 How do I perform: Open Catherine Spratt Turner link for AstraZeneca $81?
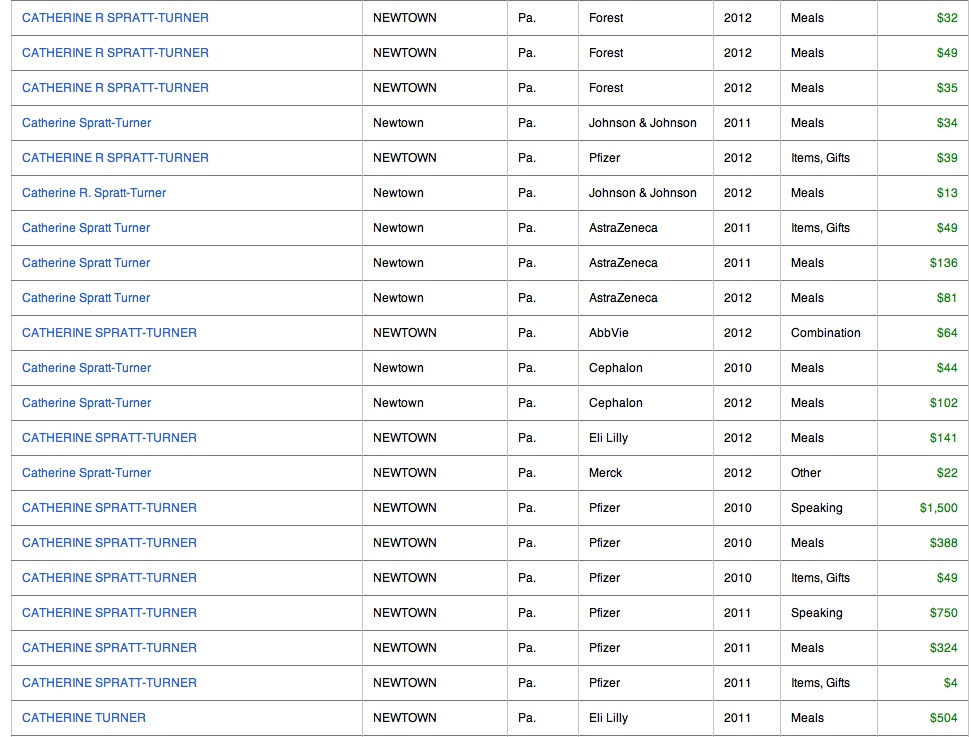click(x=86, y=298)
